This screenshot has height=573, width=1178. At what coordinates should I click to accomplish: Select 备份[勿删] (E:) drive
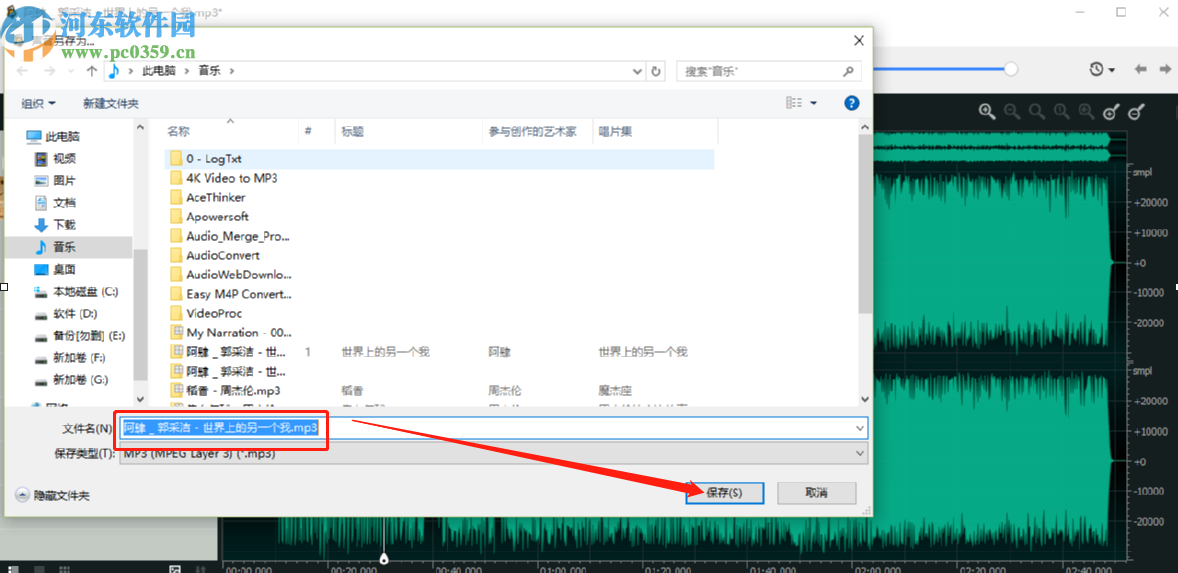coord(80,336)
